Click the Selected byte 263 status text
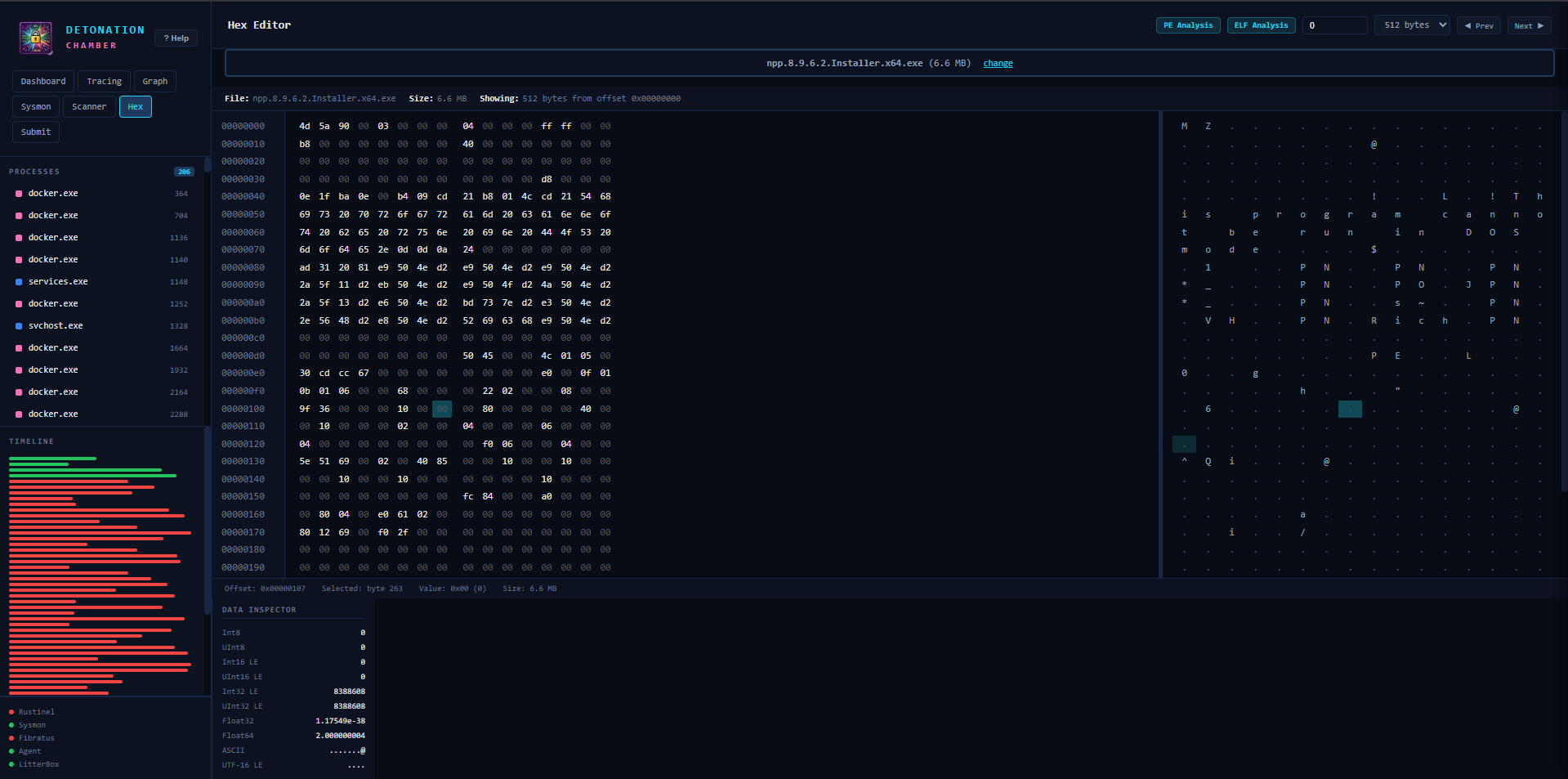Screen dimensions: 1568x779 pyautogui.click(x=362, y=589)
